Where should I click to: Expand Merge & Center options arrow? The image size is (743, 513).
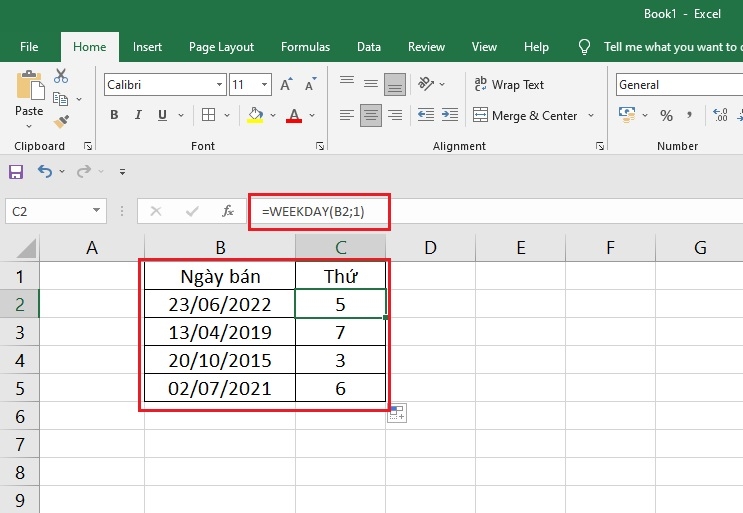(591, 115)
